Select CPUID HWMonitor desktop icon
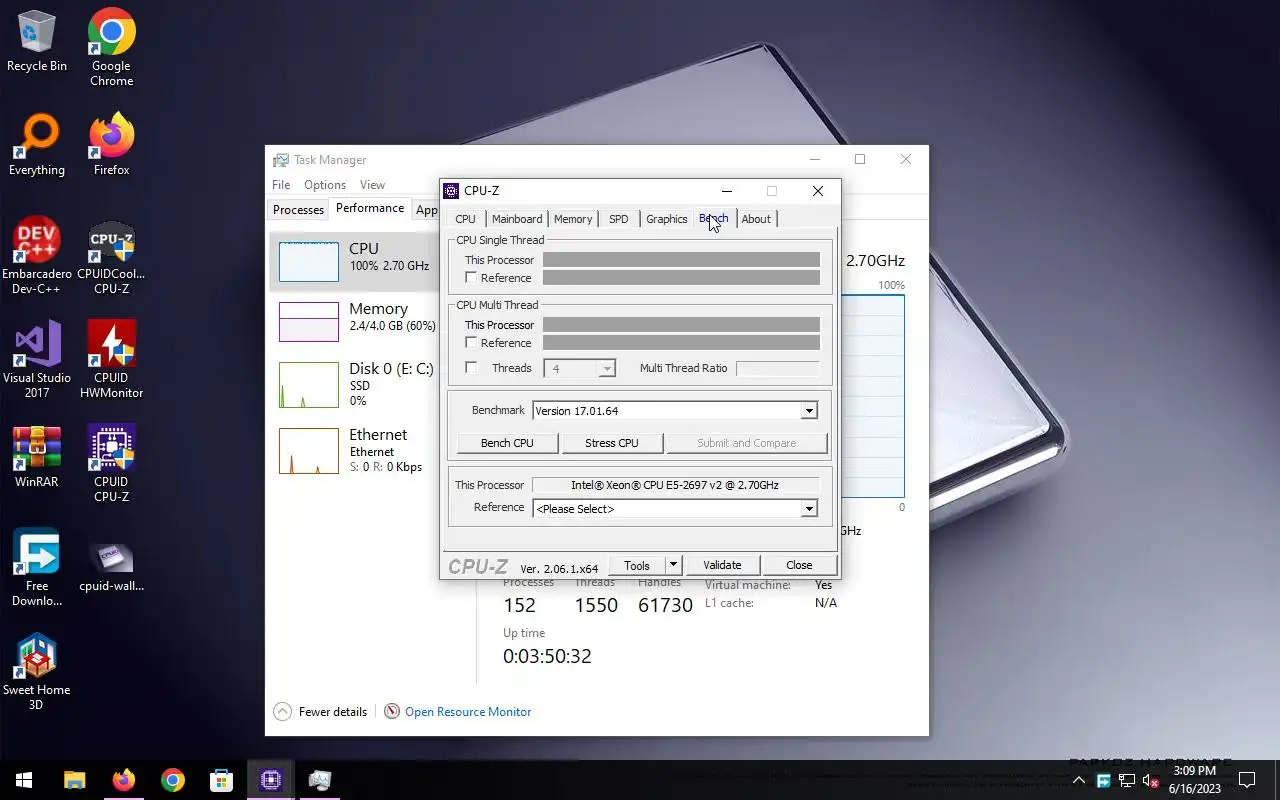Viewport: 1280px width, 800px height. click(111, 360)
